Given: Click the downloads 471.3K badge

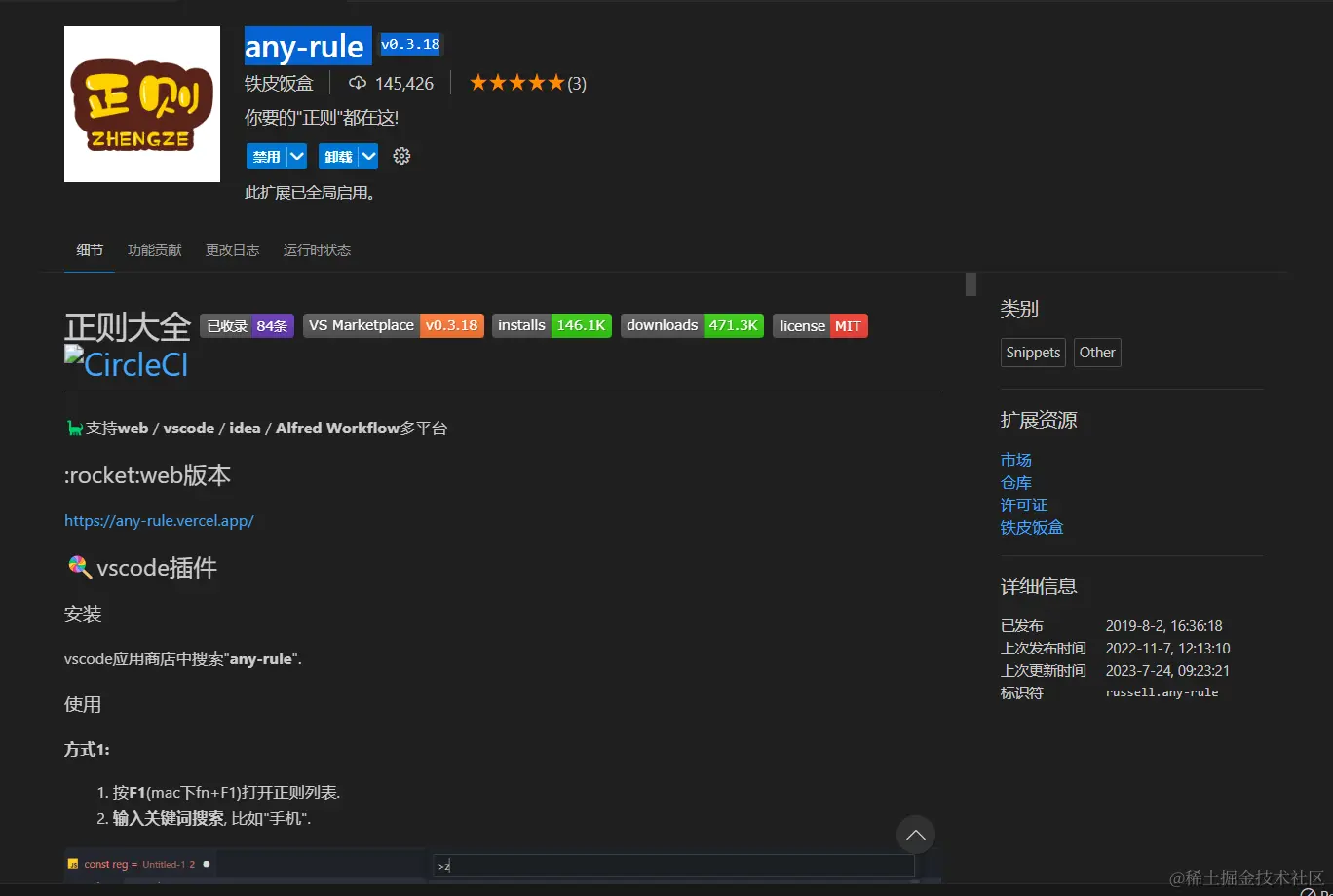Looking at the screenshot, I should click(693, 325).
